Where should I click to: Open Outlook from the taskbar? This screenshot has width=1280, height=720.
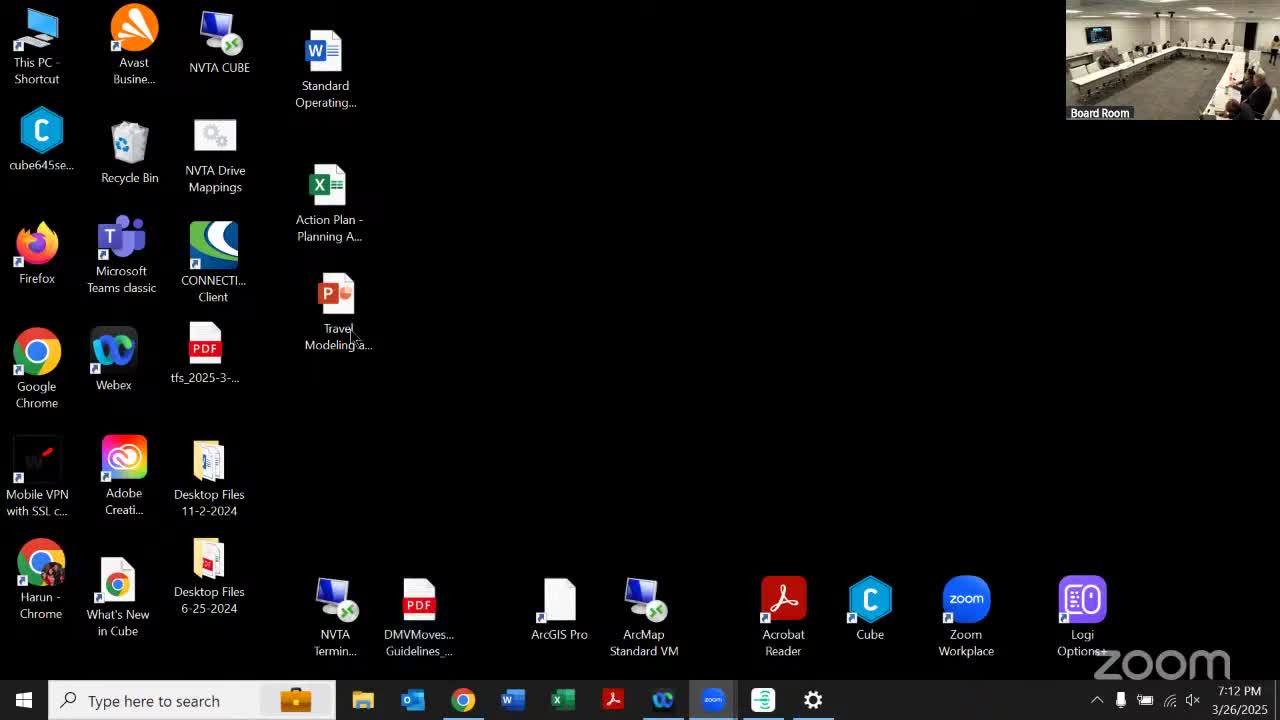(x=413, y=700)
